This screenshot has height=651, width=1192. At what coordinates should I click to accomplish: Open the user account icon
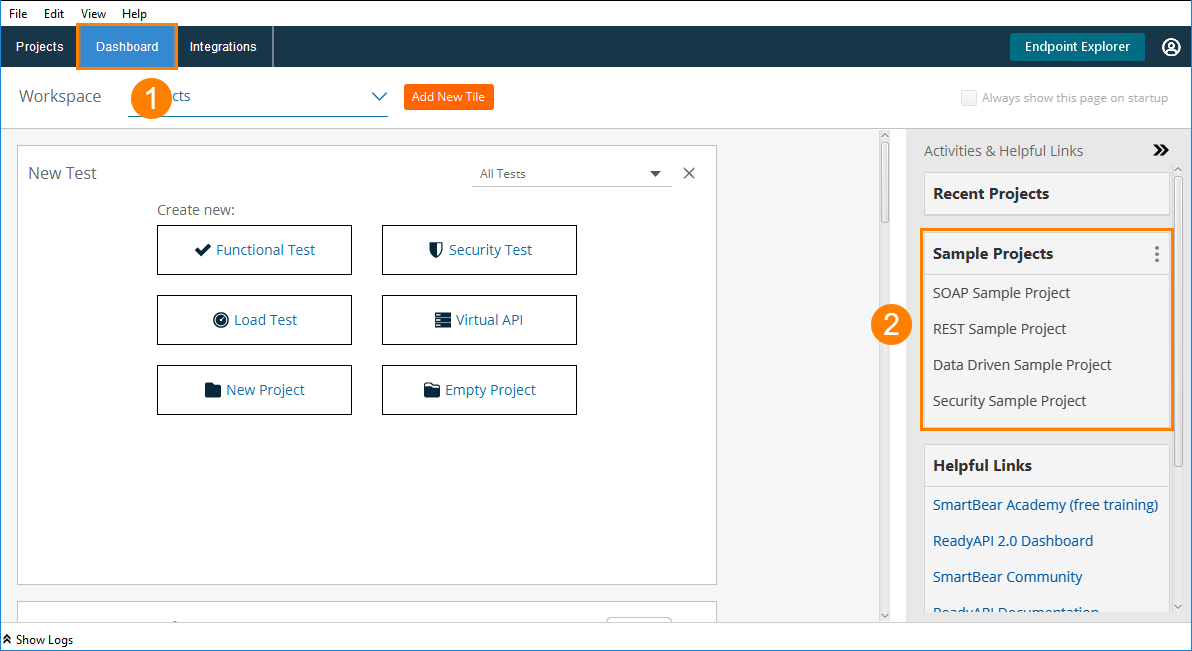(x=1171, y=46)
